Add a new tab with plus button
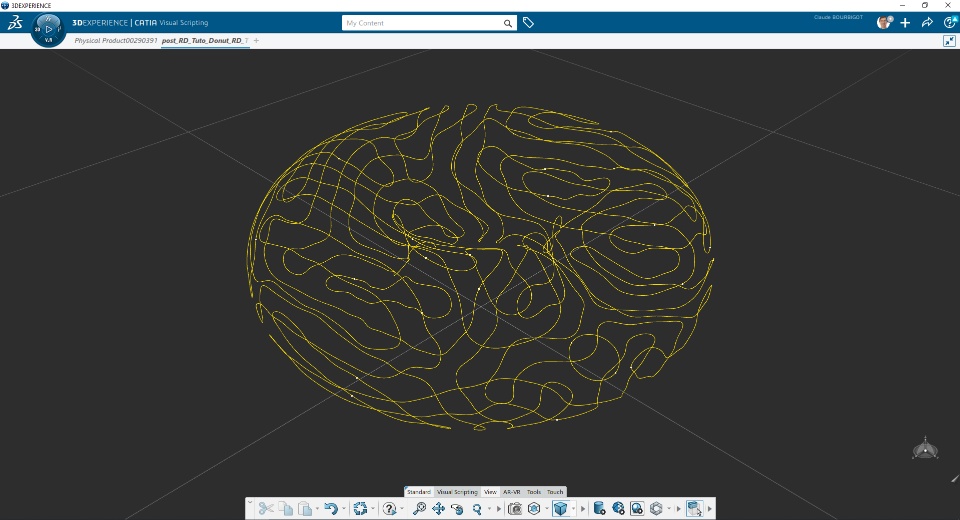 (257, 40)
